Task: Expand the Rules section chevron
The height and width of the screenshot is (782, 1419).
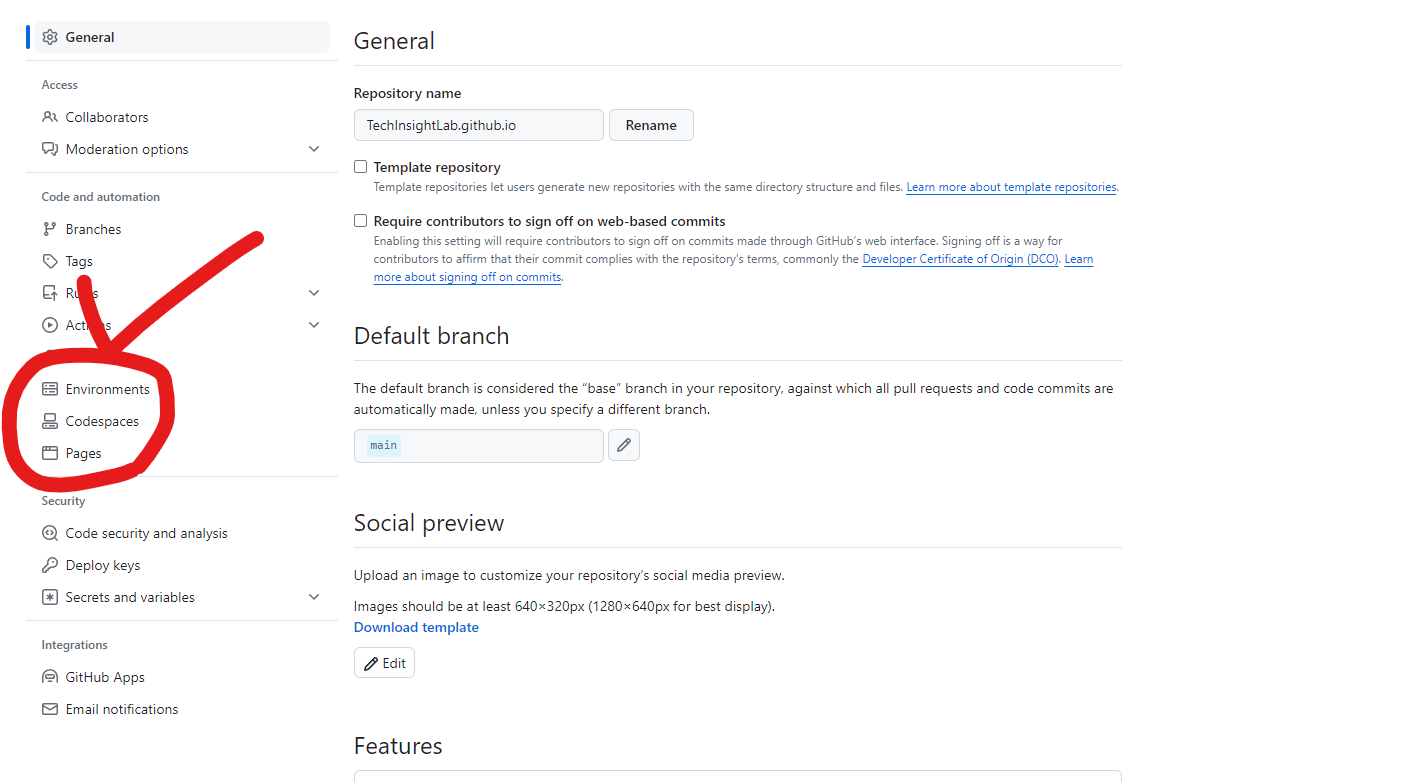Action: tap(314, 293)
